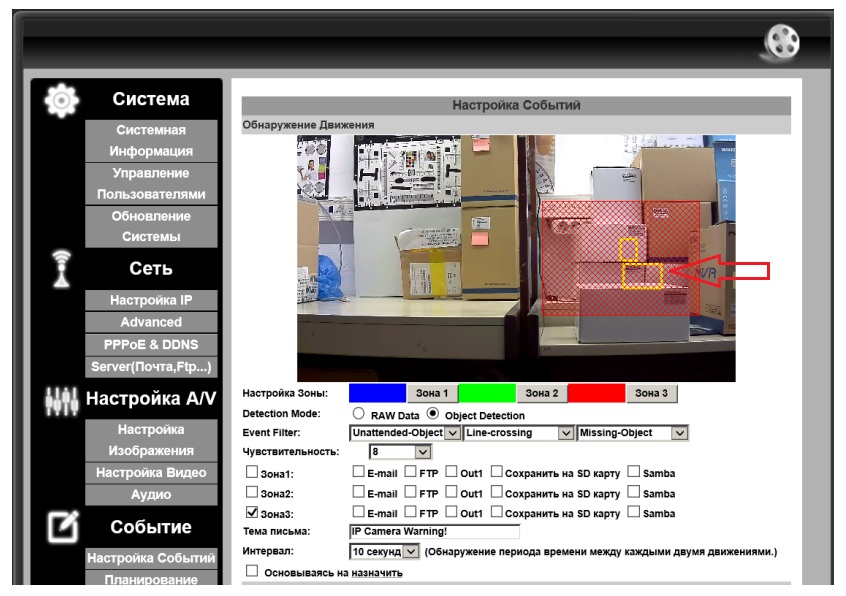This screenshot has width=846, height=596.
Task: Click the Зона 2 button
Action: (x=542, y=393)
